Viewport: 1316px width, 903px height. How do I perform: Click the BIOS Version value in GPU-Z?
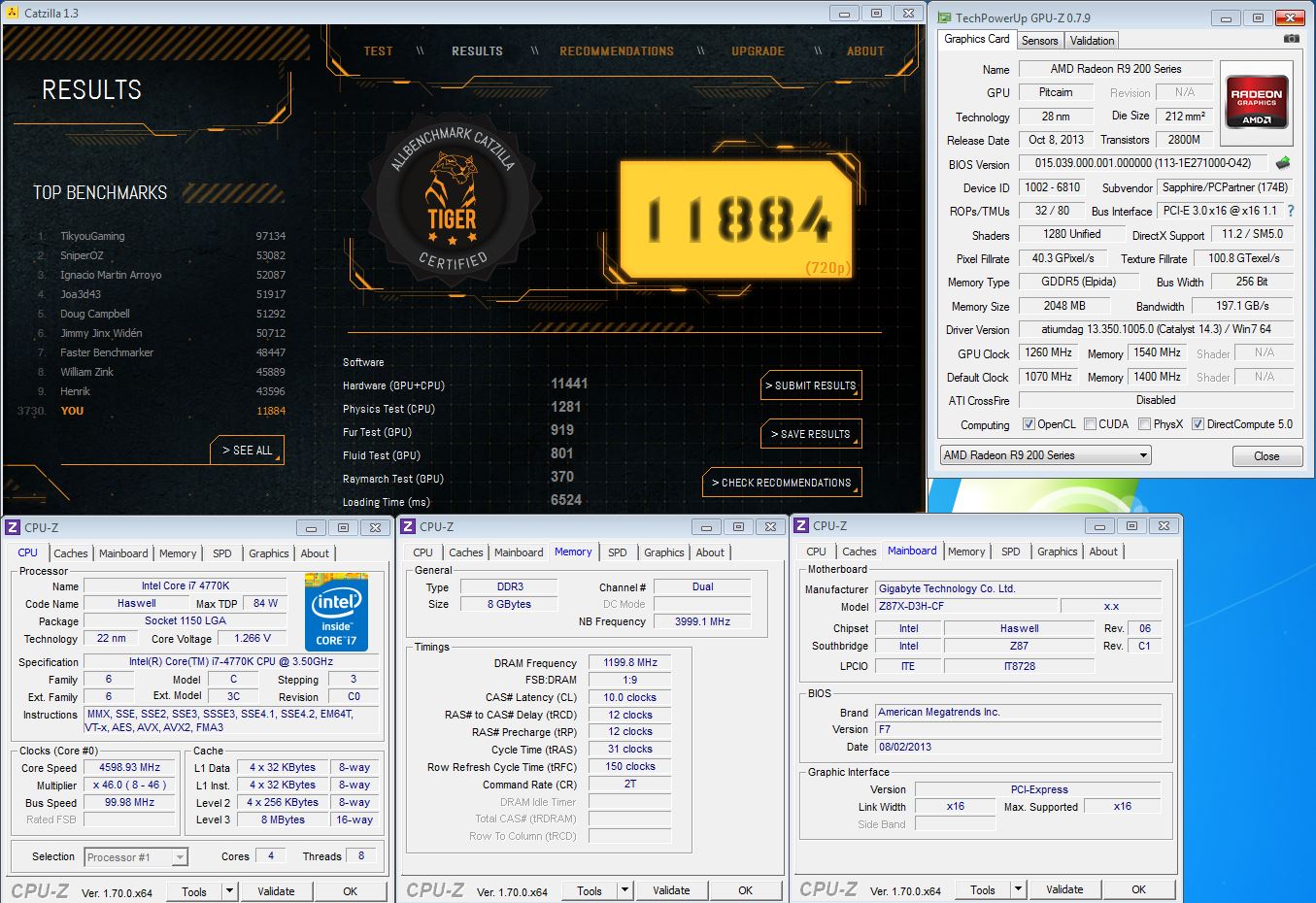1144,163
